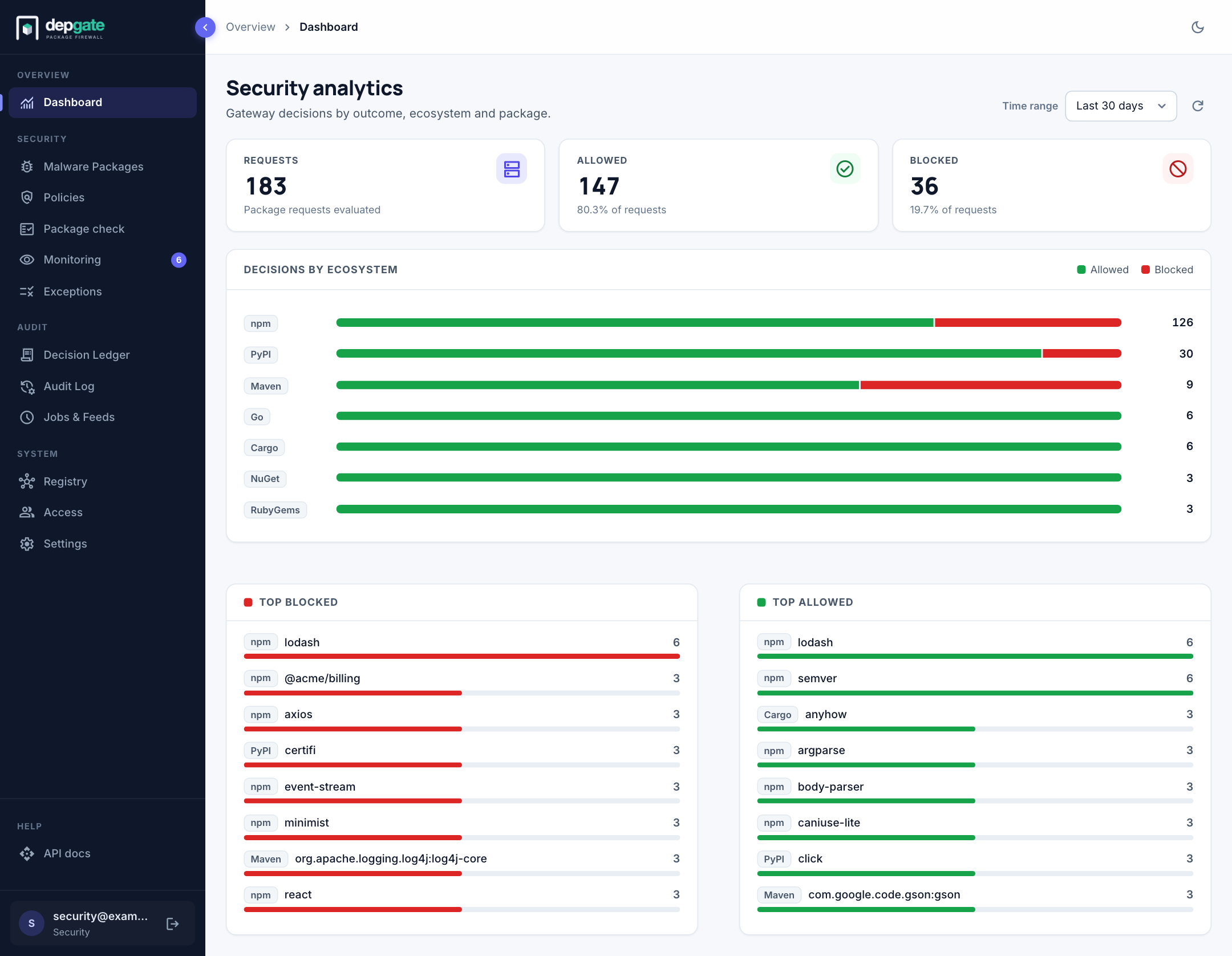Collapse the sidebar with the chevron button
The height and width of the screenshot is (956, 1232).
(x=205, y=27)
